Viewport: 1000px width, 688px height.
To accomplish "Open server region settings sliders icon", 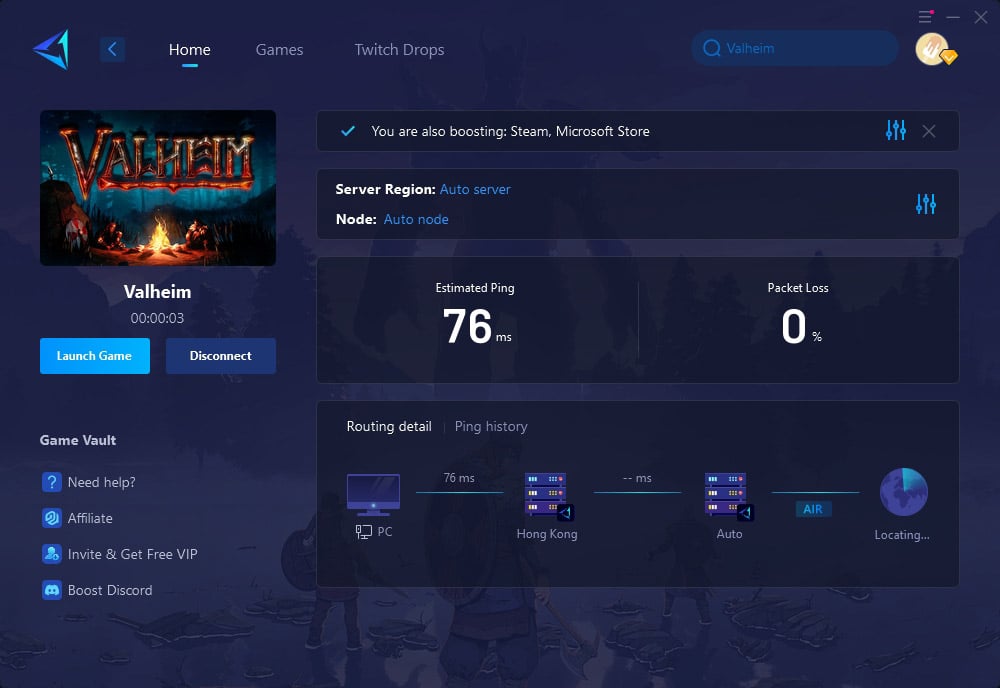I will (x=925, y=204).
